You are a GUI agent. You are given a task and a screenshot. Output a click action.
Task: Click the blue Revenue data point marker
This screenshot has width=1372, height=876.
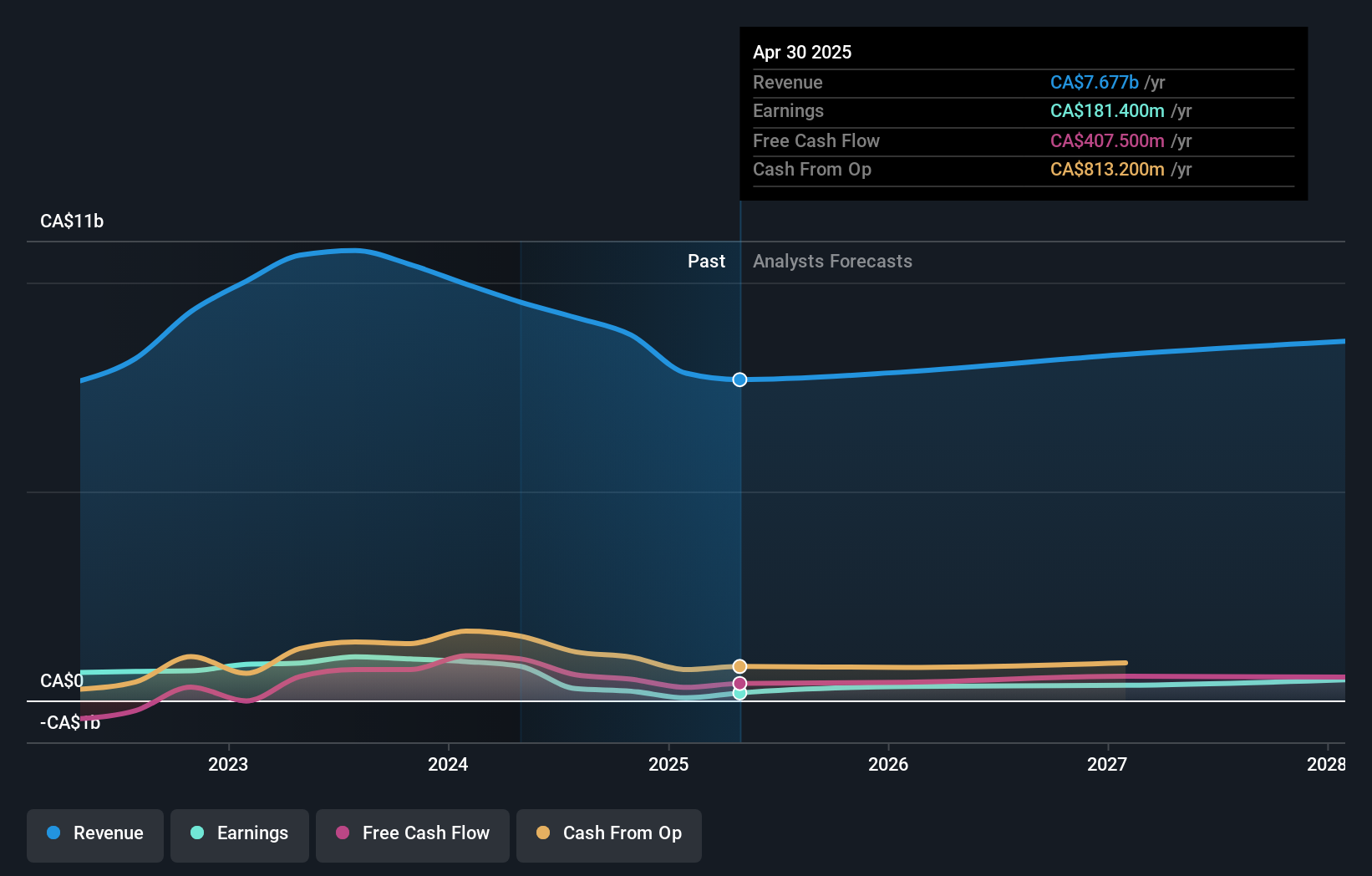click(x=739, y=379)
